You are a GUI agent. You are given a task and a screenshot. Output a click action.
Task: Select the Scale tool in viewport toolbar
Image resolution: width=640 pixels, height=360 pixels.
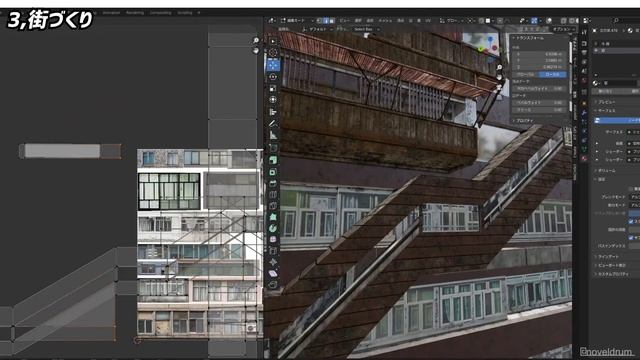tap(273, 88)
